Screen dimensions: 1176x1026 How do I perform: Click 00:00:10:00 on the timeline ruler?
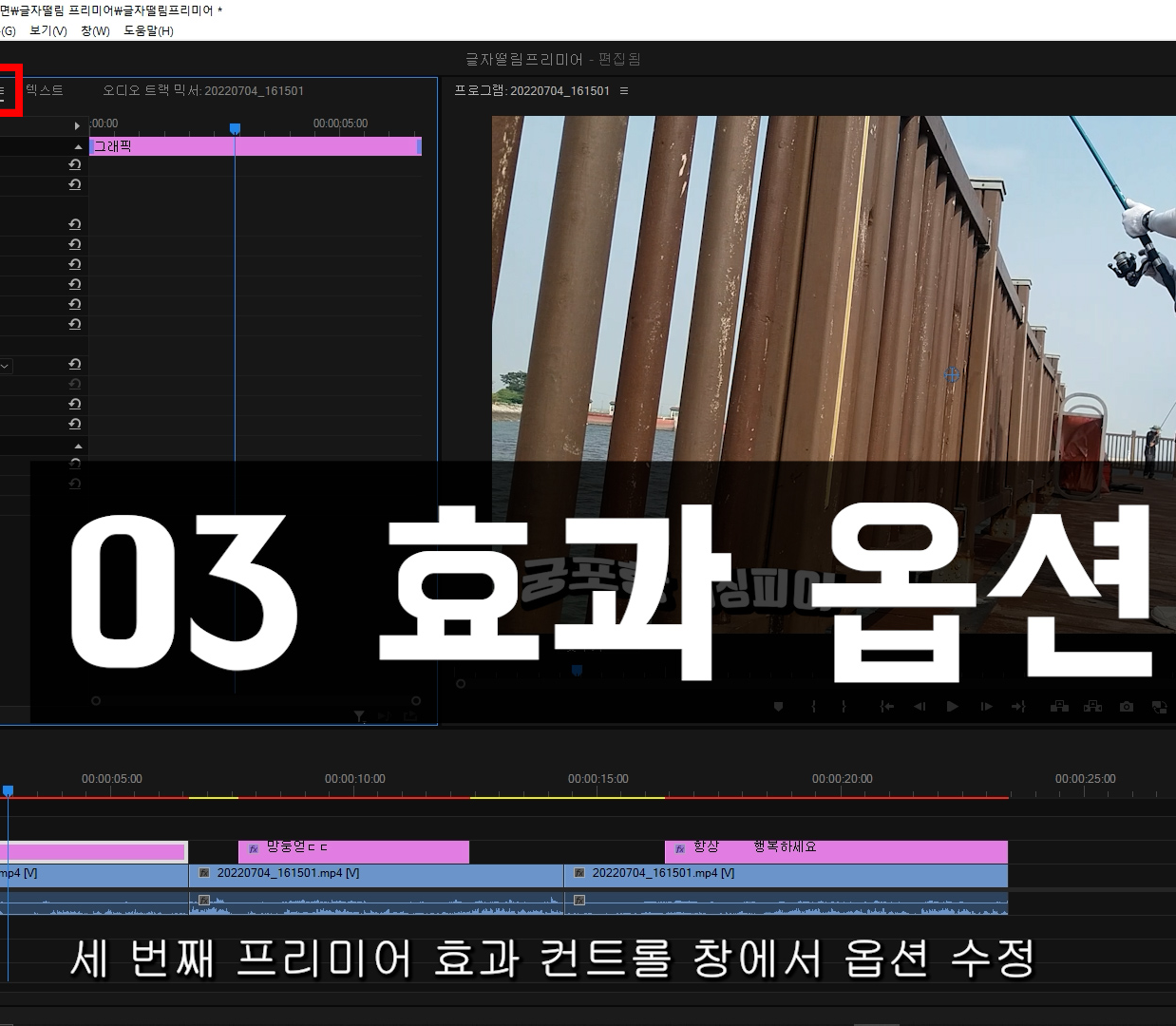[x=355, y=779]
